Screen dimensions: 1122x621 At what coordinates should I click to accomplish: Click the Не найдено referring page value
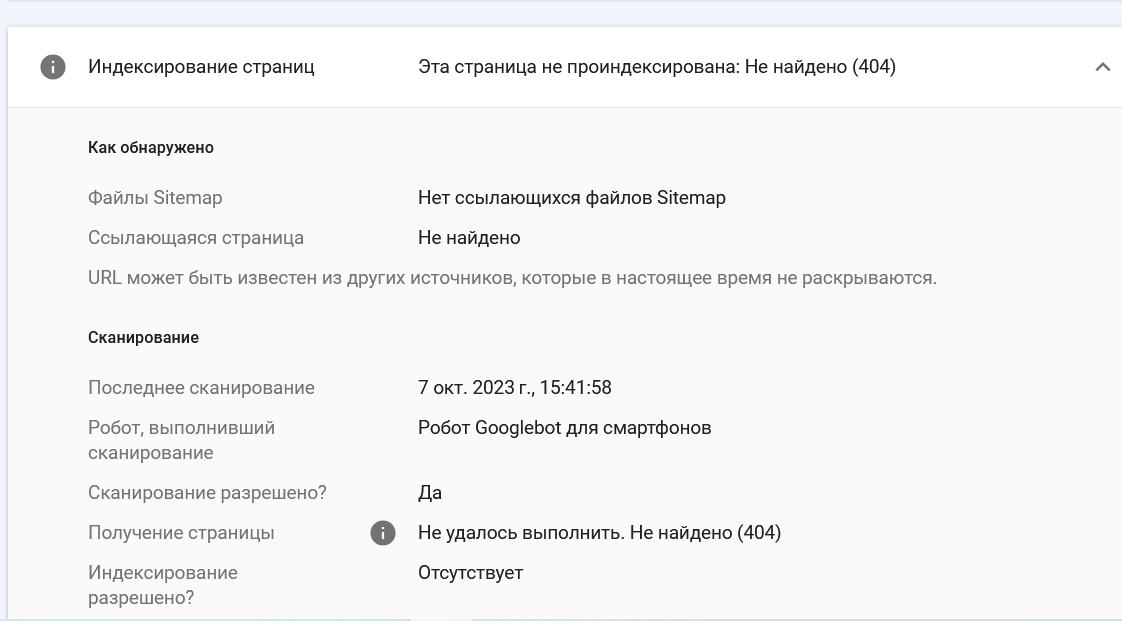[469, 238]
